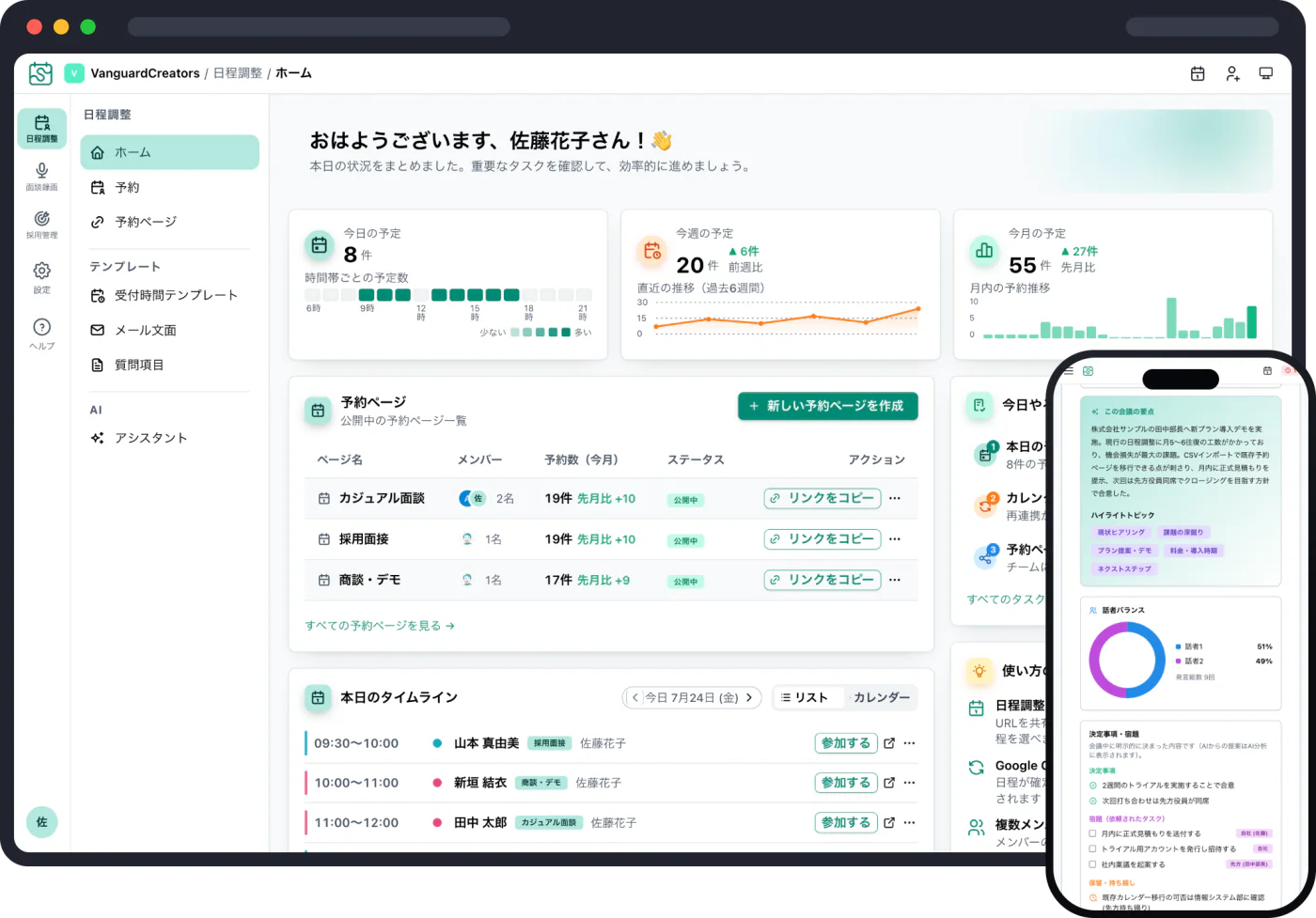Click hamburger menu in phone preview
1316x918 pixels.
point(1068,371)
